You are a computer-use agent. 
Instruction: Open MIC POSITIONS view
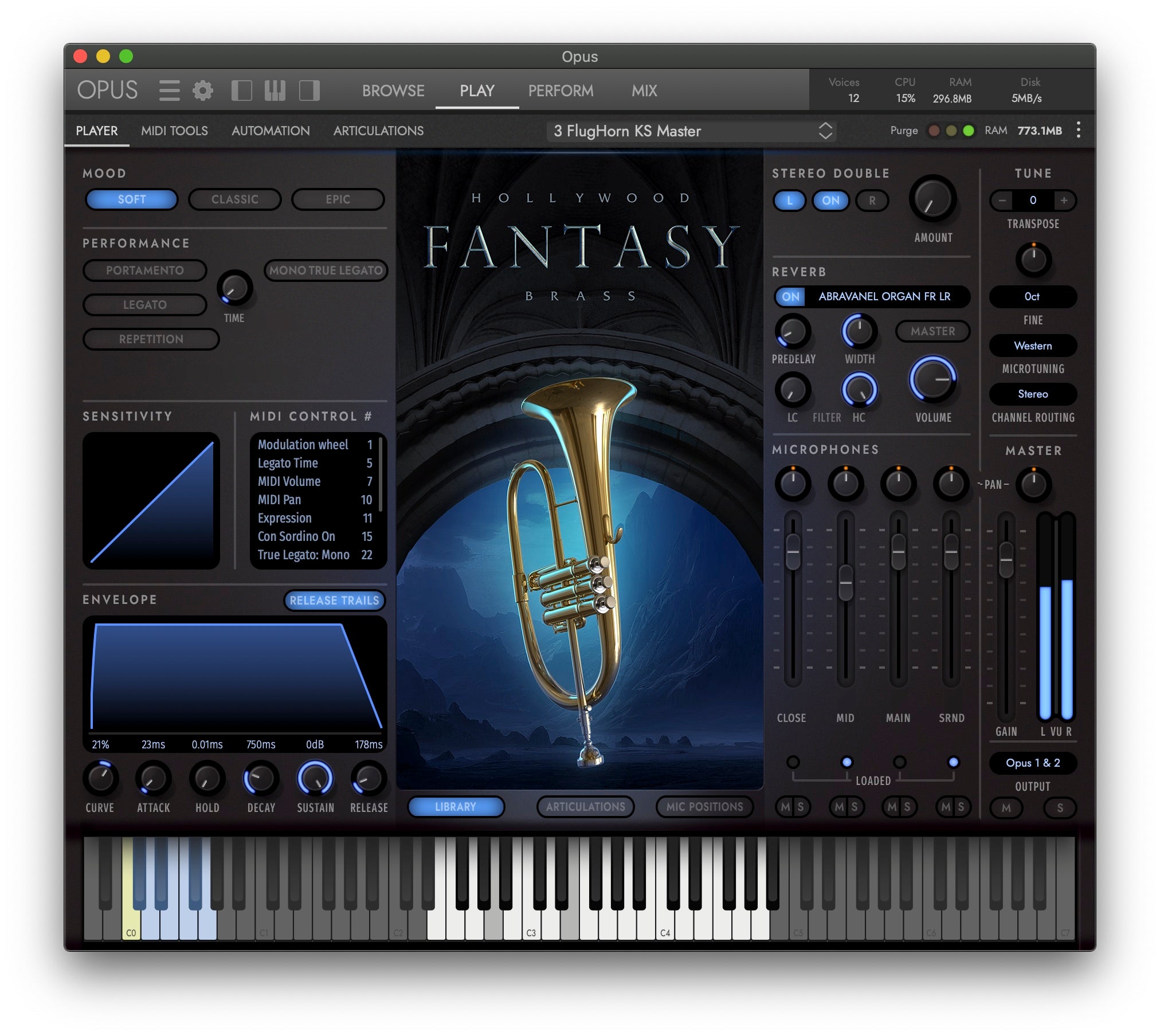(x=704, y=807)
